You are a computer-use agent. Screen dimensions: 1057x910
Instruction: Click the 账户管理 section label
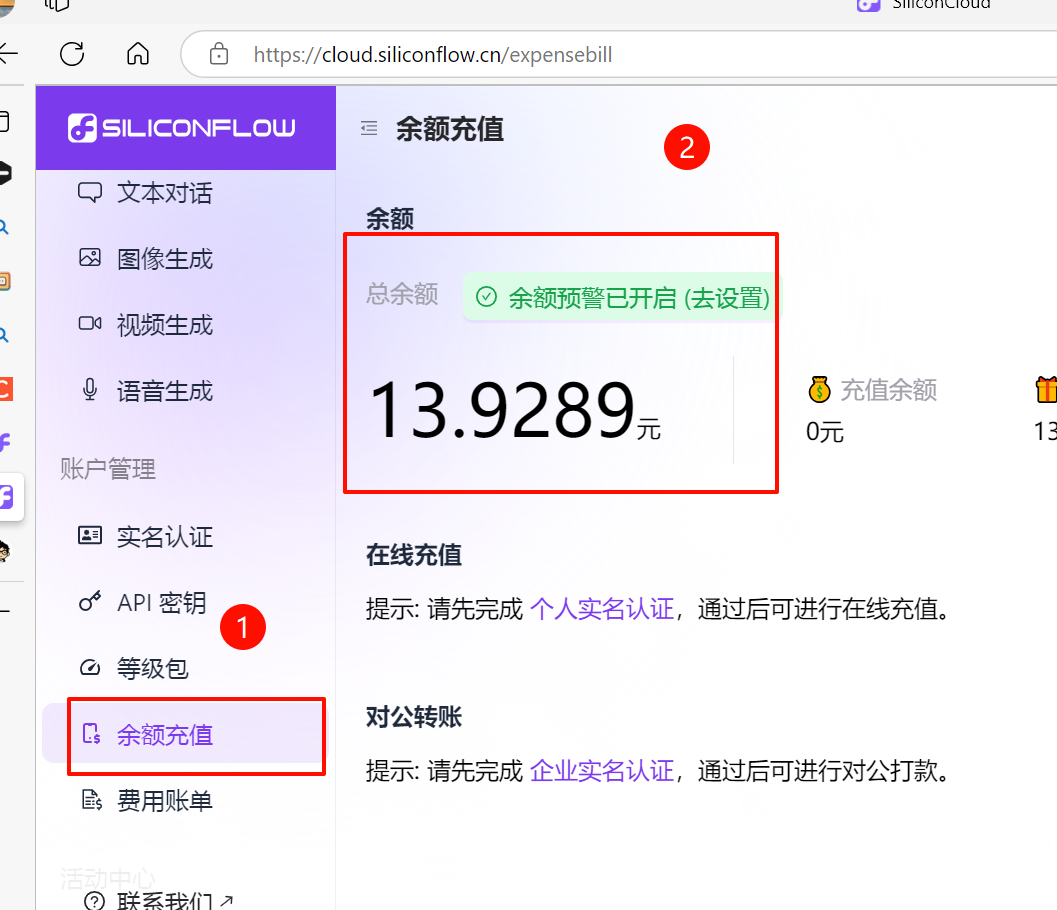(108, 469)
